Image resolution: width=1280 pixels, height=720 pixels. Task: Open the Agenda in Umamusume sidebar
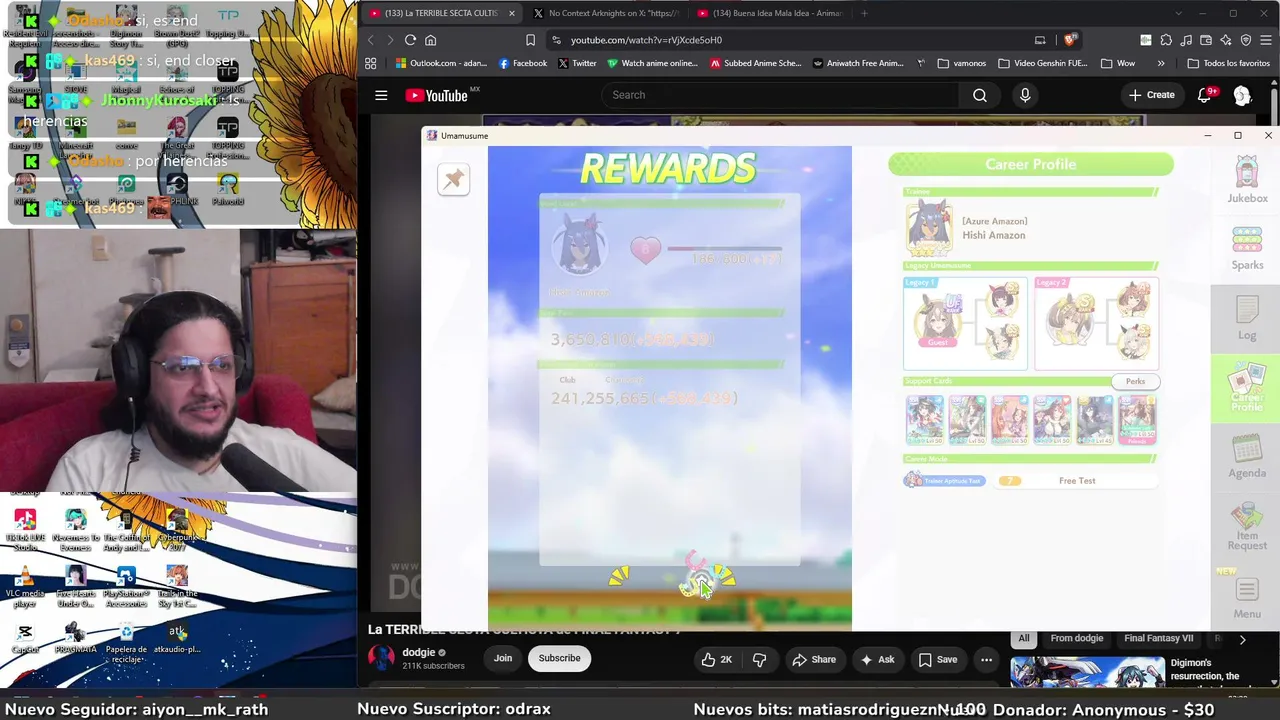1247,457
